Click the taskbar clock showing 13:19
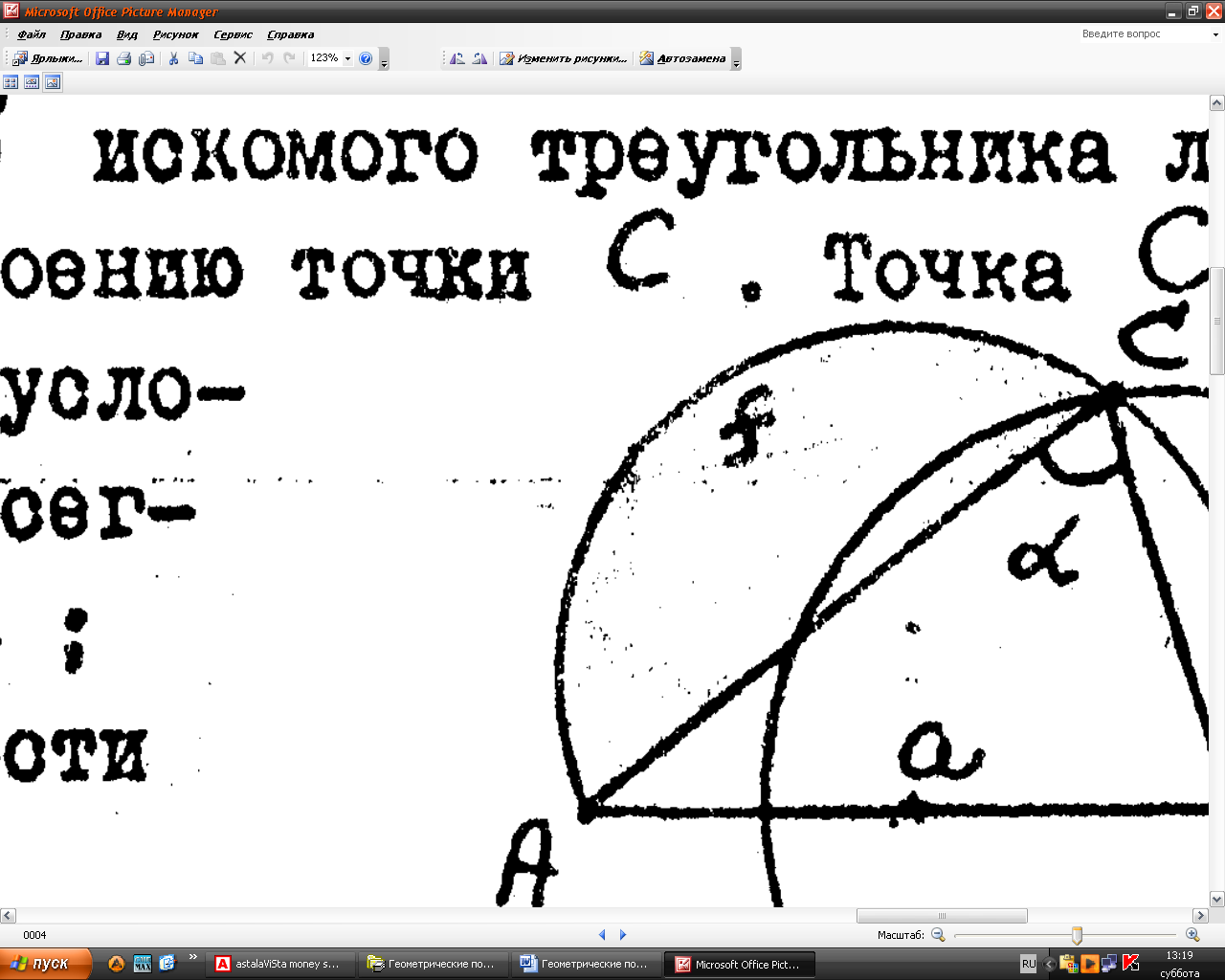Image resolution: width=1225 pixels, height=980 pixels. [x=1179, y=955]
